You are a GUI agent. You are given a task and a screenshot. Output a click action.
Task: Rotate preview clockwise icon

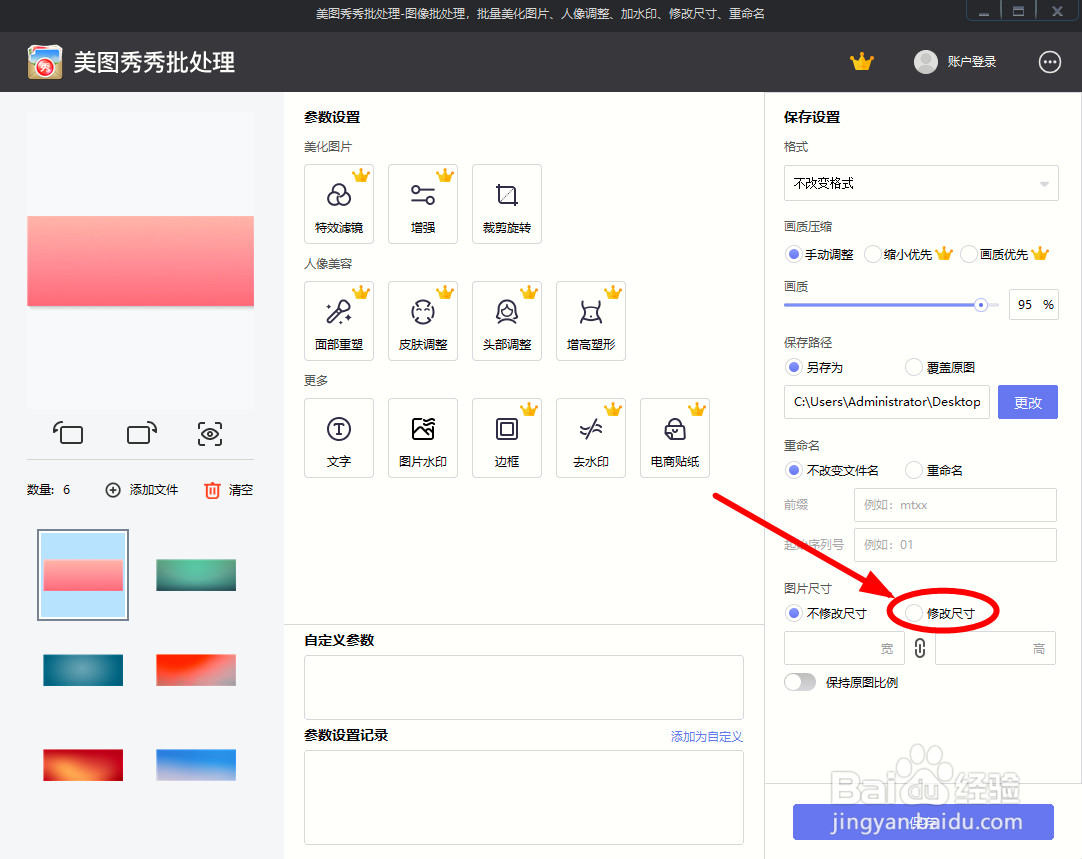[x=141, y=433]
